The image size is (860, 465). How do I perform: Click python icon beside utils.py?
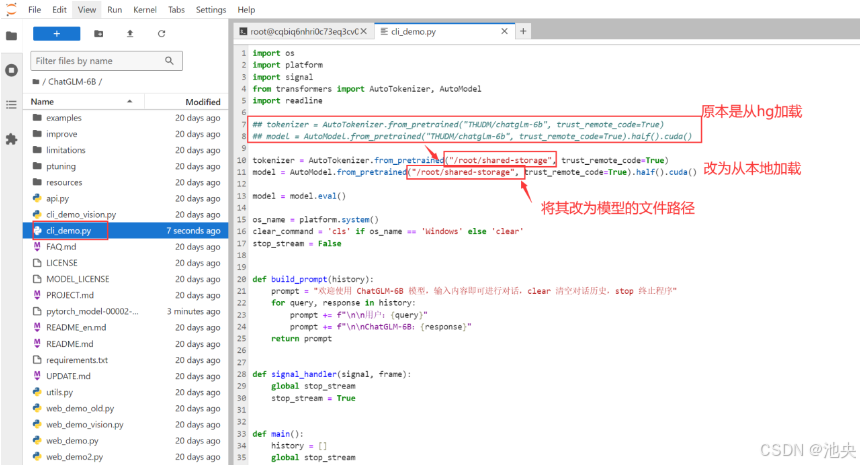(x=37, y=393)
